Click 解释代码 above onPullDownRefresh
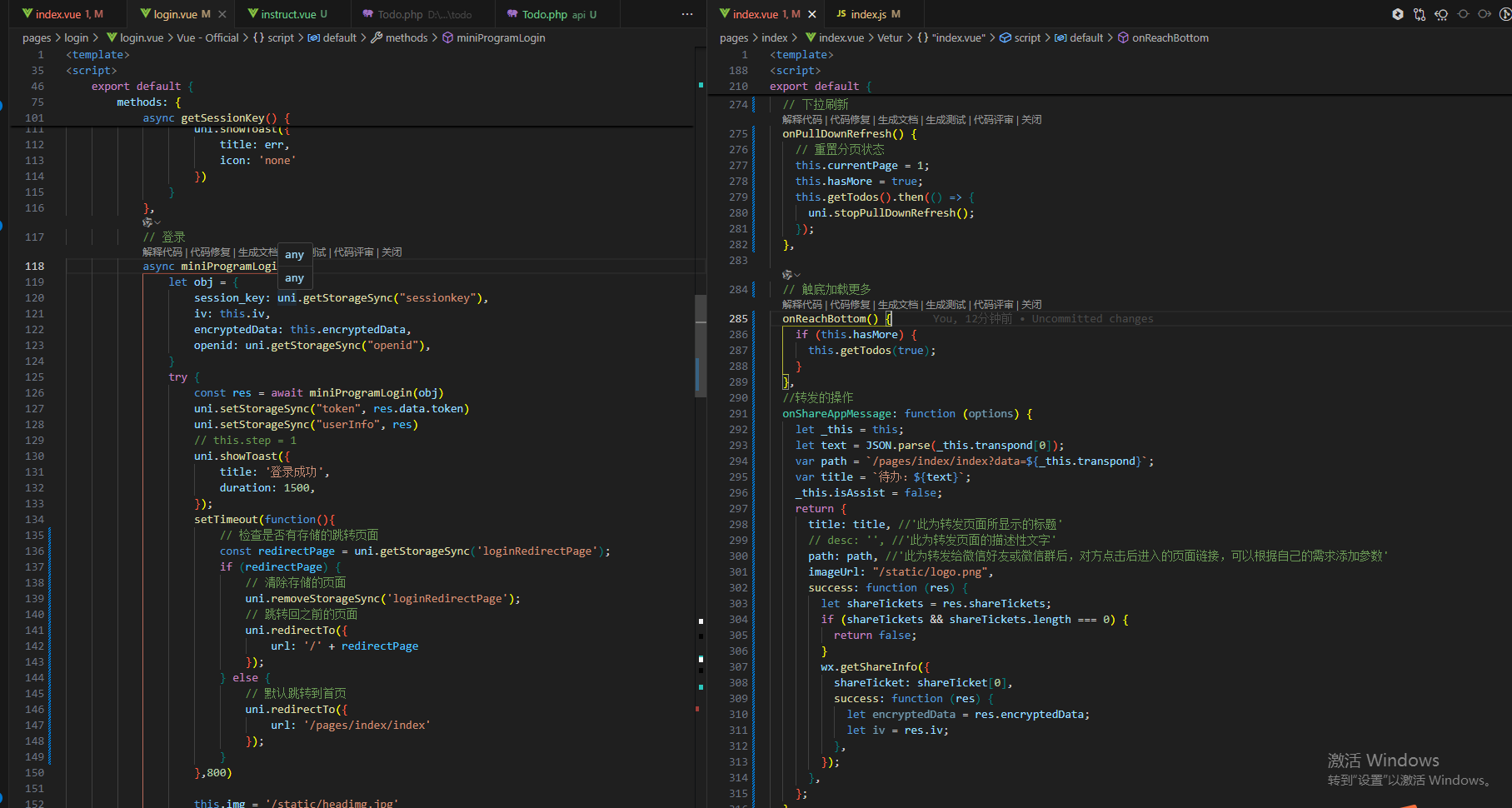Image resolution: width=1512 pixels, height=808 pixels. (802, 120)
